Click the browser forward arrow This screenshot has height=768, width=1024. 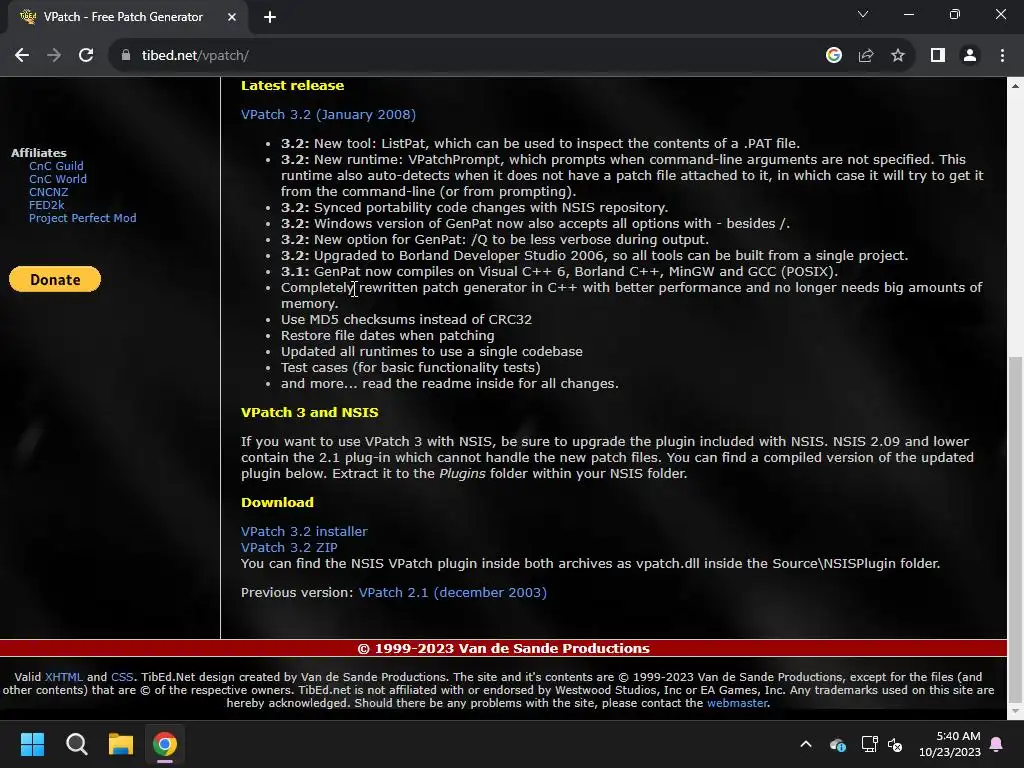pos(54,56)
